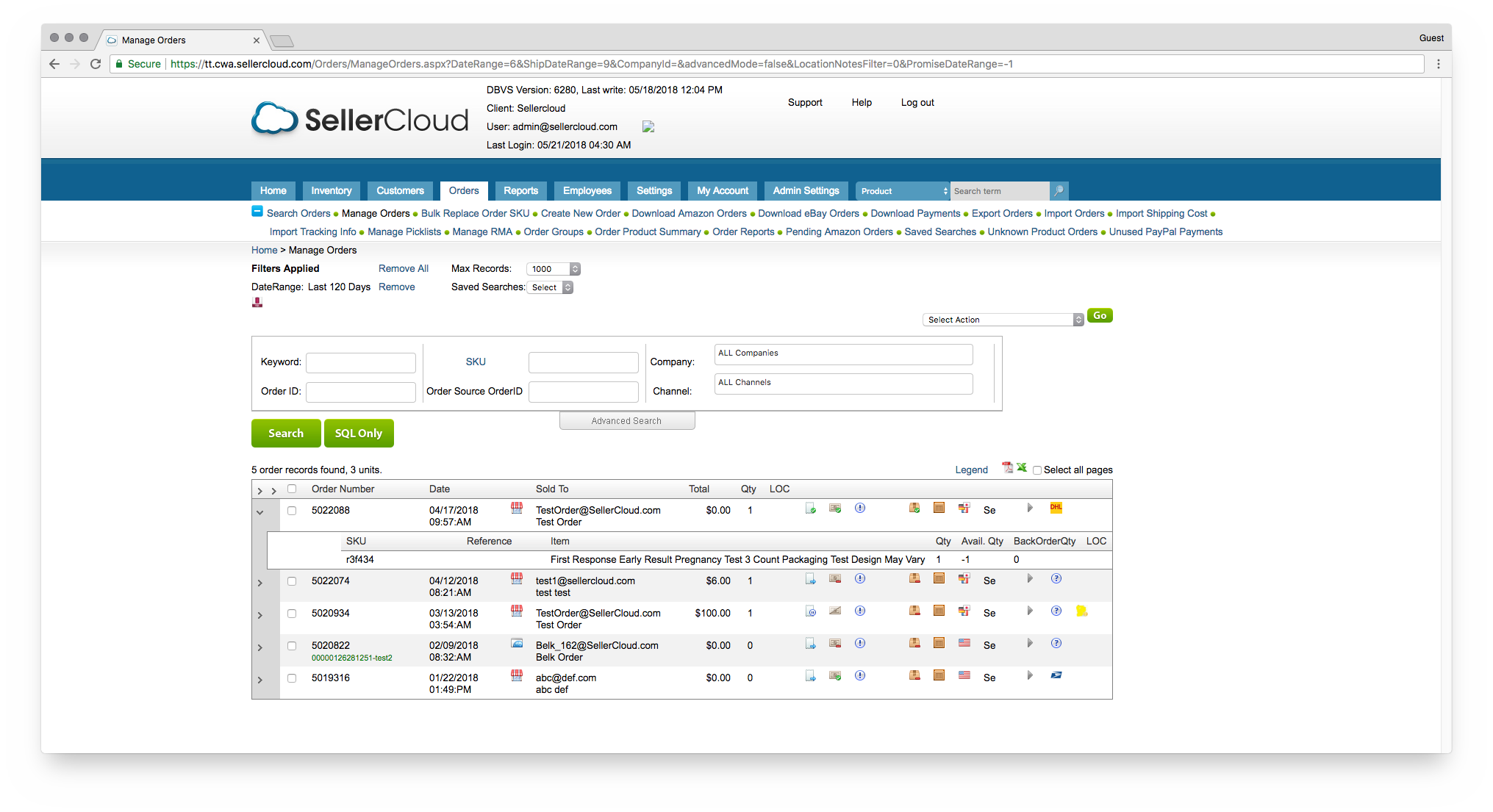Select the checkbox for order 5022088
Viewport: 1493px width, 812px height.
(292, 511)
